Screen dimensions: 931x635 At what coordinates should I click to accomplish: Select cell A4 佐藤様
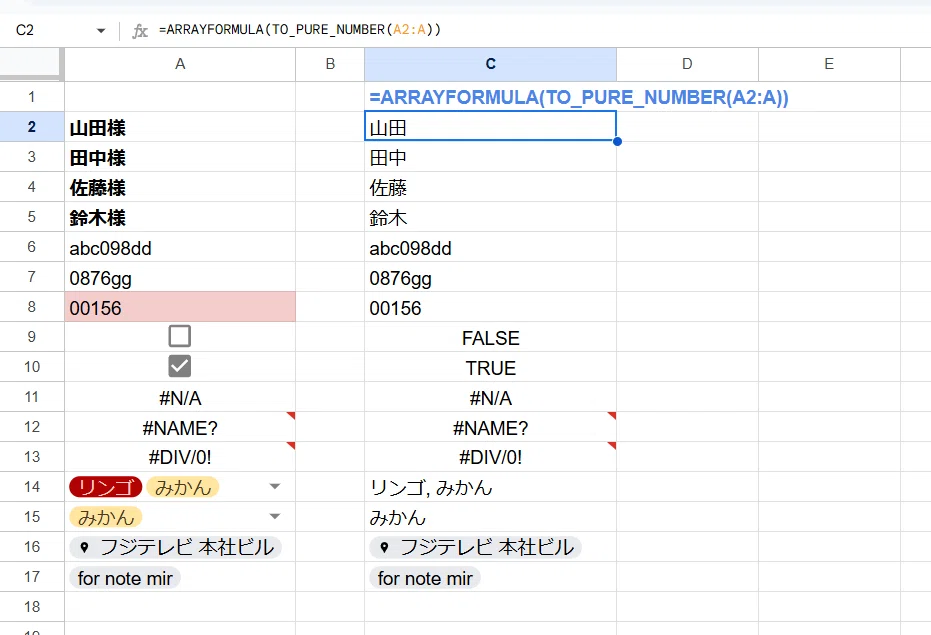coord(180,187)
